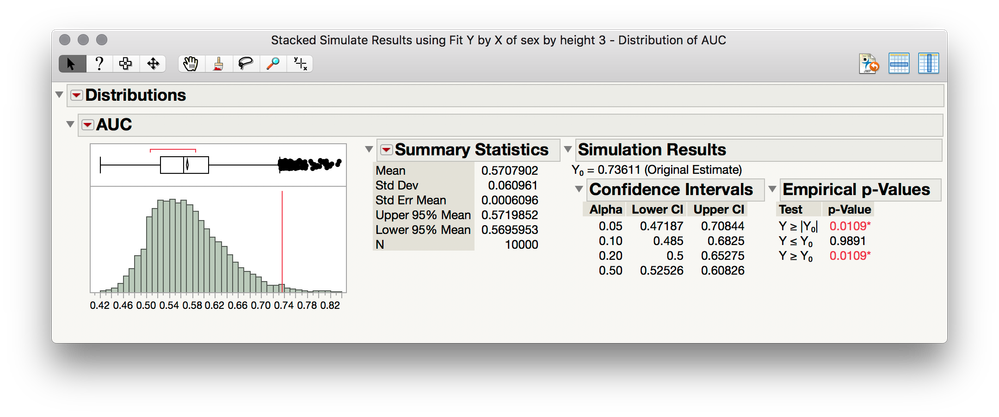
Task: Click the Std Err Mean value 0.0006096
Action: click(x=509, y=200)
